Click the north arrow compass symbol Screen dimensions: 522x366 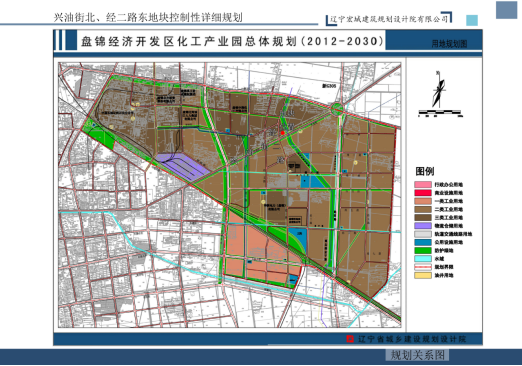tap(438, 89)
